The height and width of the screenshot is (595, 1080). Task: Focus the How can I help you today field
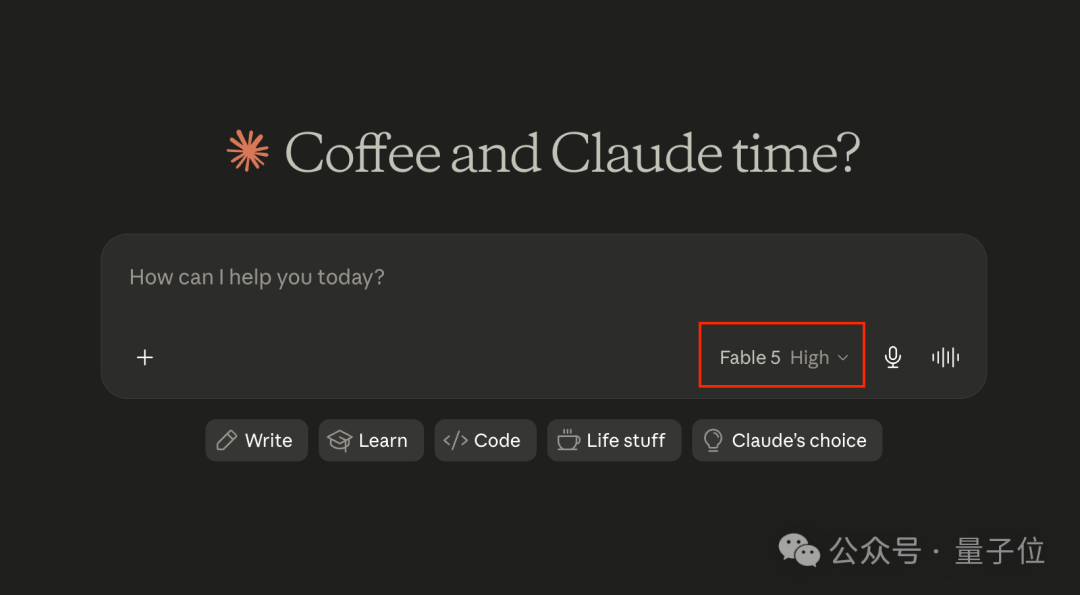click(543, 278)
